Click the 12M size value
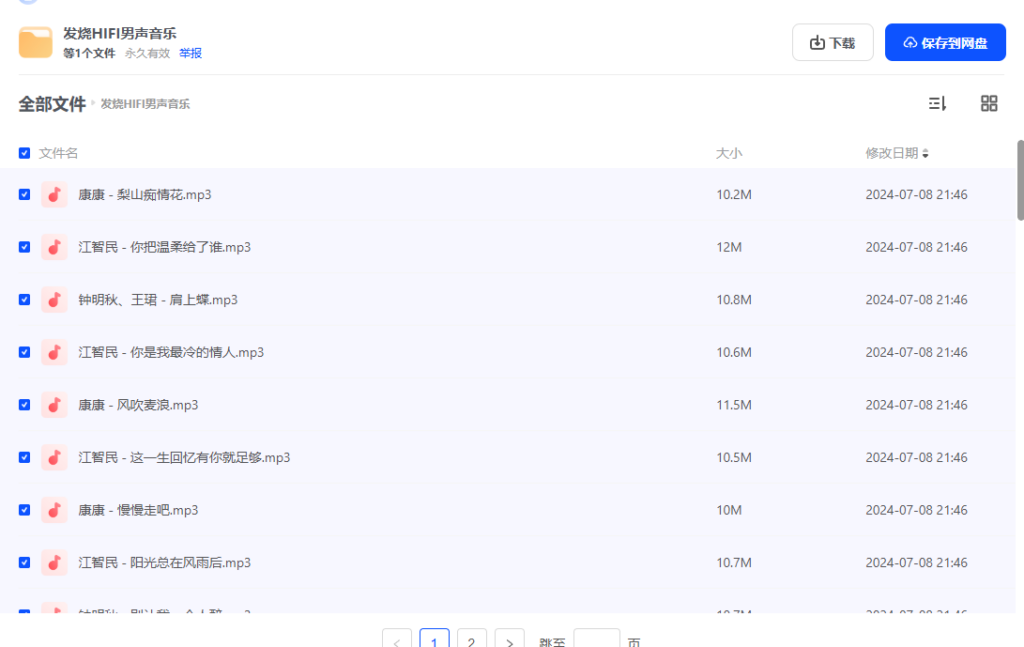 pos(729,247)
